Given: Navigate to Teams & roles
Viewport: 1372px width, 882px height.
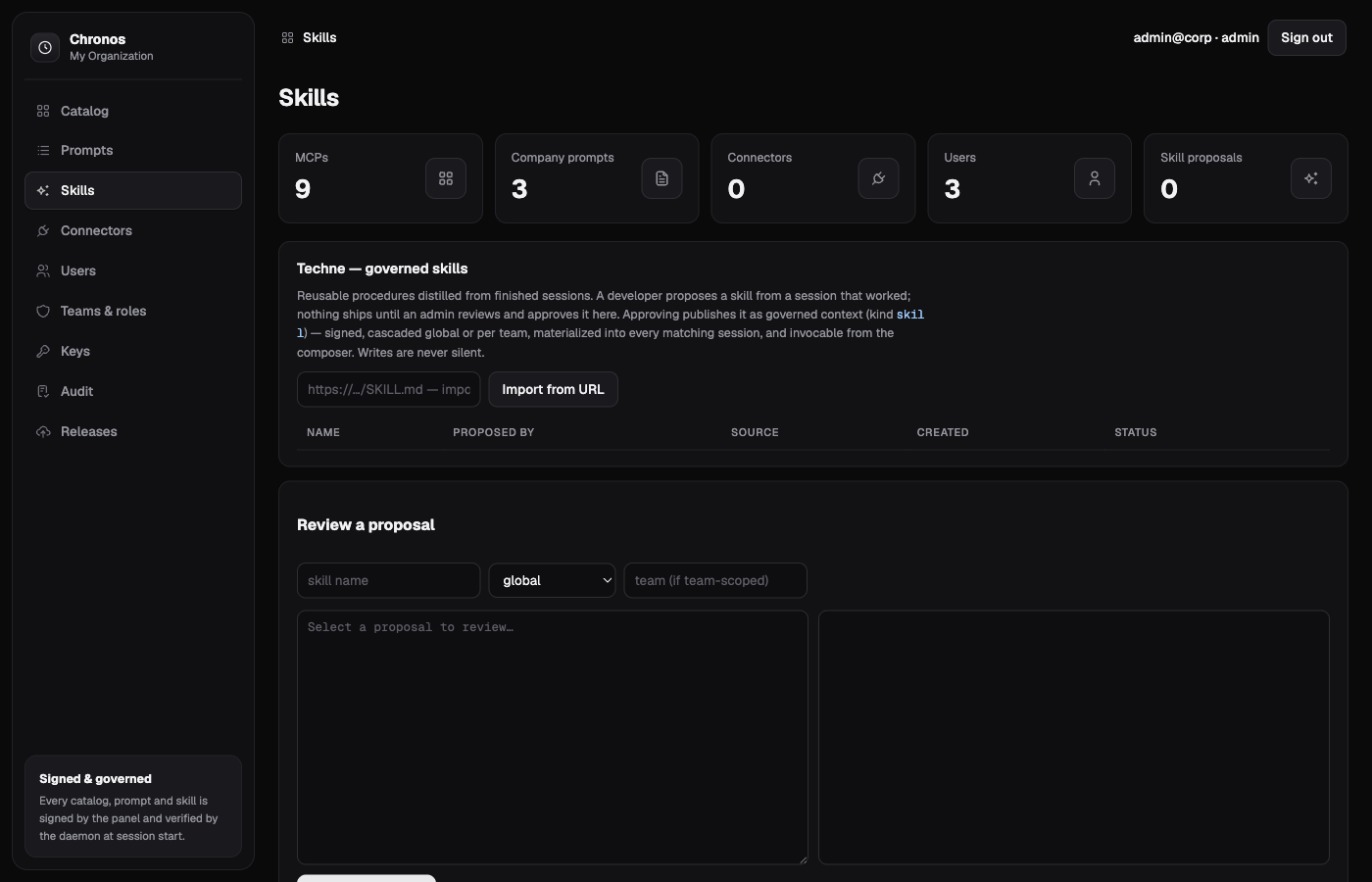Looking at the screenshot, I should pyautogui.click(x=133, y=311).
